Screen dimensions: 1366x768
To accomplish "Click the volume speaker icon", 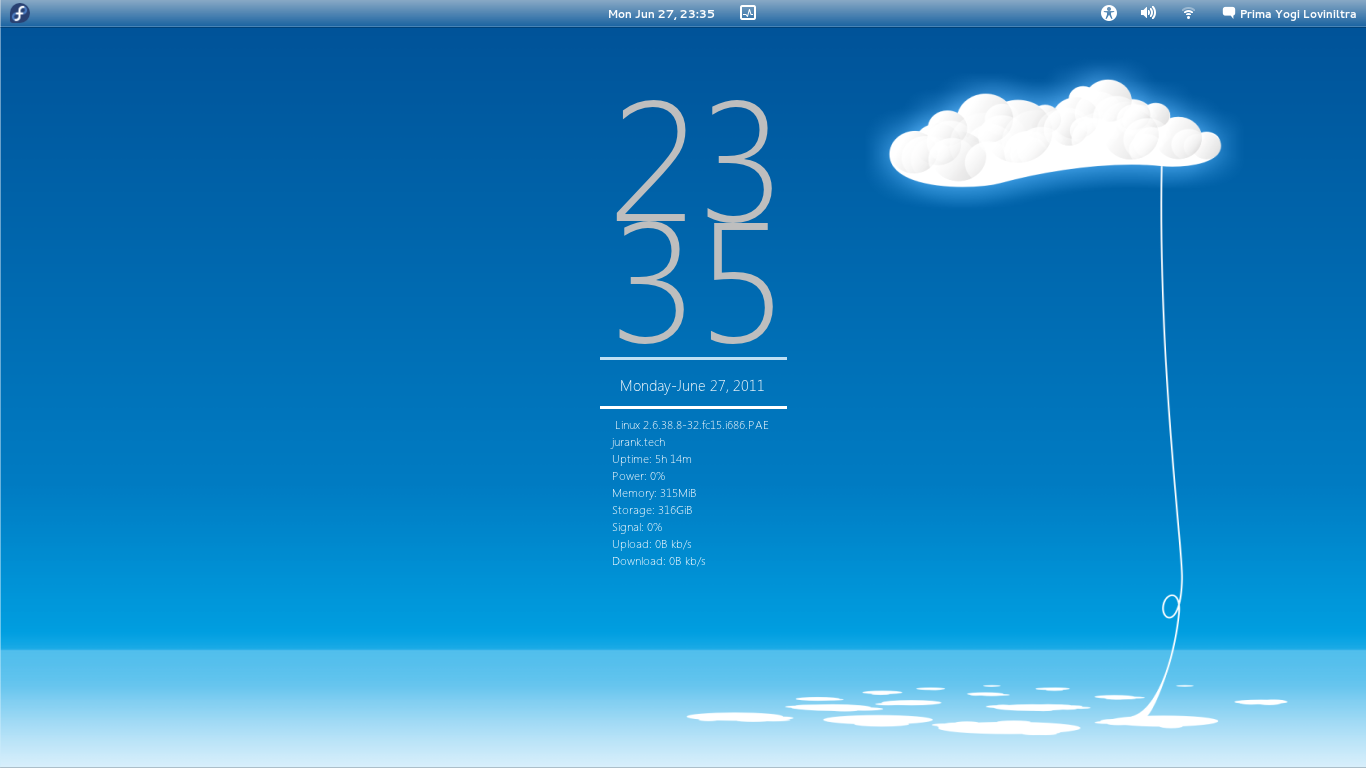I will pyautogui.click(x=1148, y=13).
